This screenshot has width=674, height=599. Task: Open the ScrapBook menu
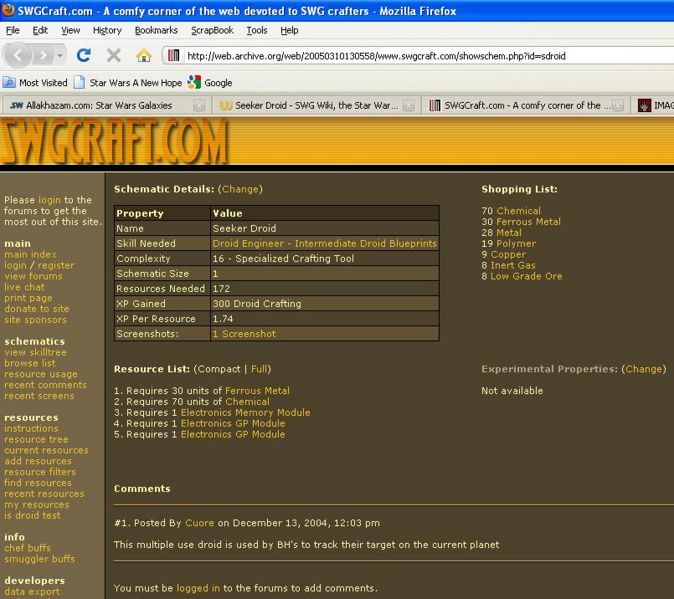(212, 30)
